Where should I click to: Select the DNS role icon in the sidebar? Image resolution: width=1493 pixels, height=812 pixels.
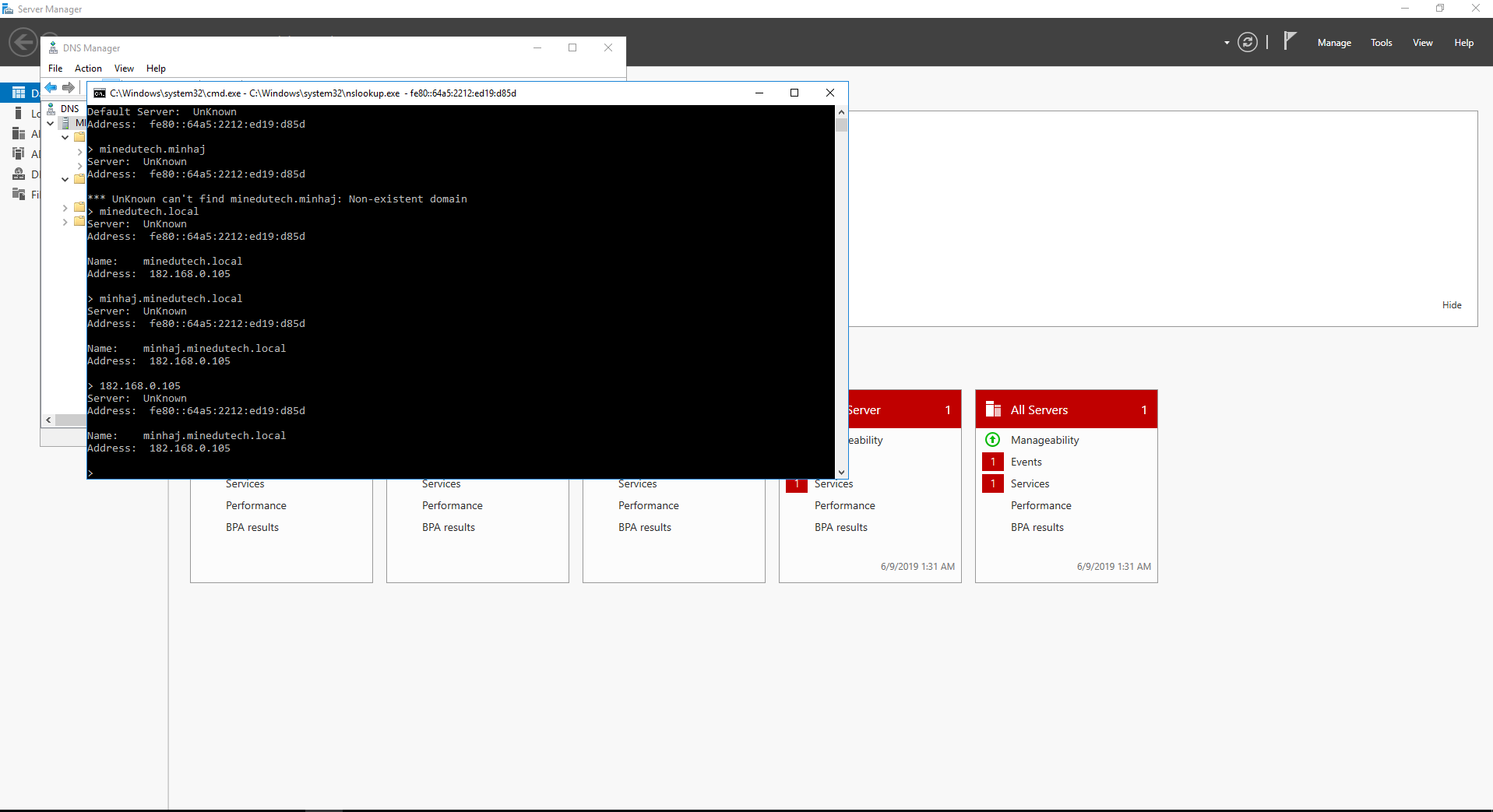19,174
